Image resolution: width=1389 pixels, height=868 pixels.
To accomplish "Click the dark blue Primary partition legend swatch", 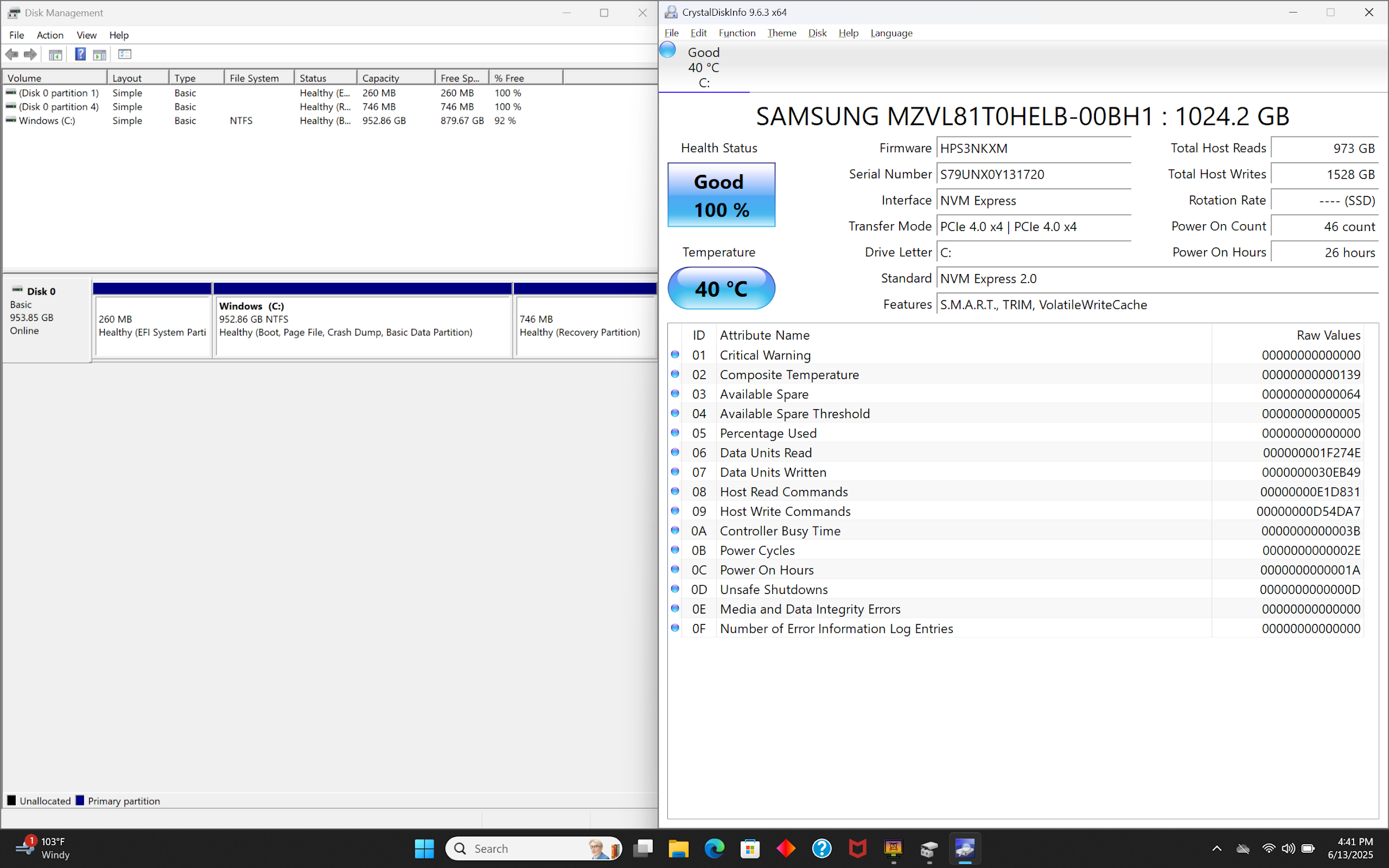I will tap(80, 800).
